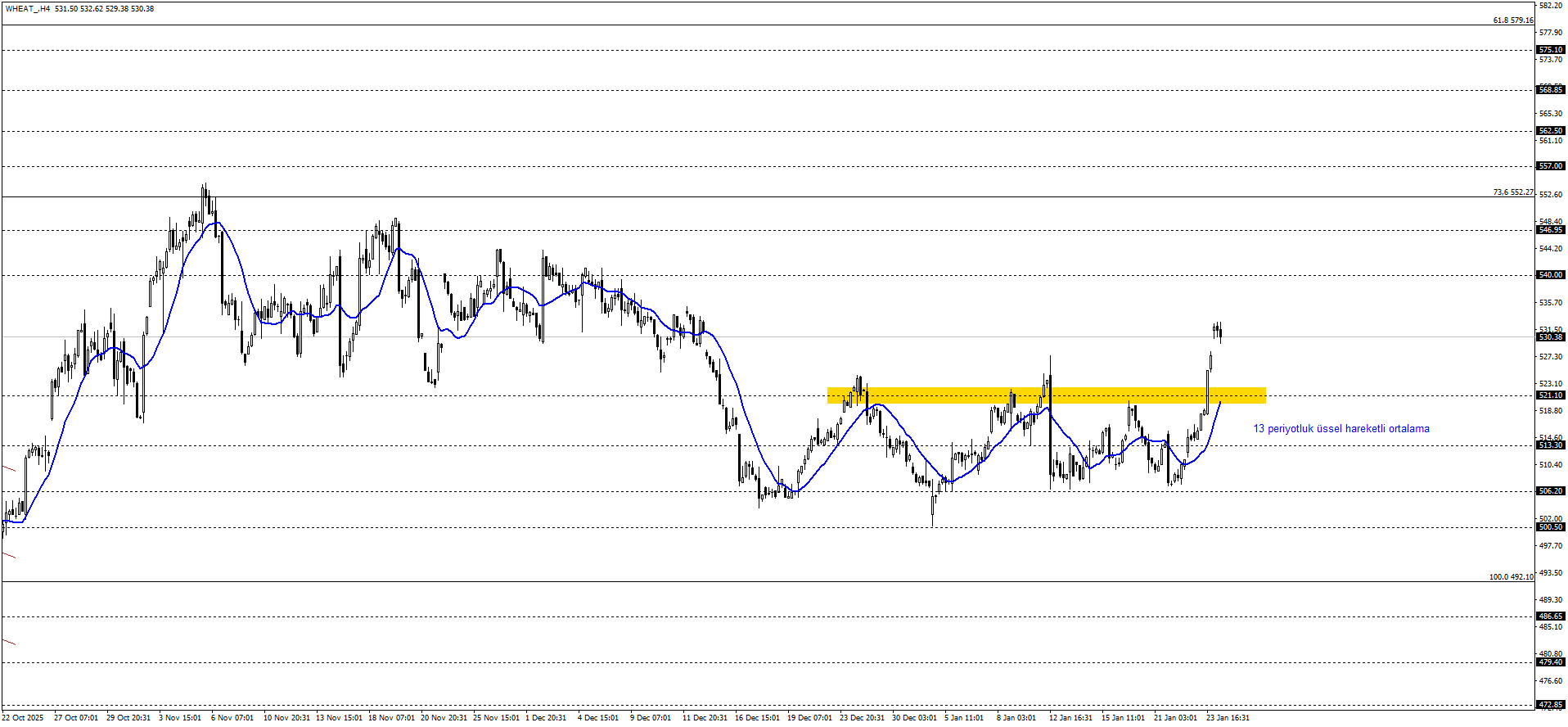Select the 73.6 552.27 Fibonacci label

pyautogui.click(x=1512, y=192)
